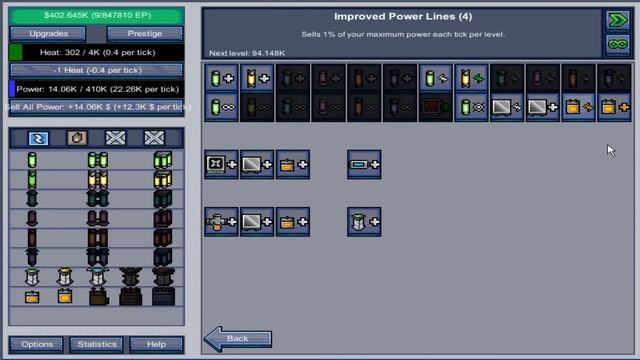This screenshot has height=360, width=640.
Task: Select grey plating plus beside plating lightning
Action: click(x=542, y=107)
